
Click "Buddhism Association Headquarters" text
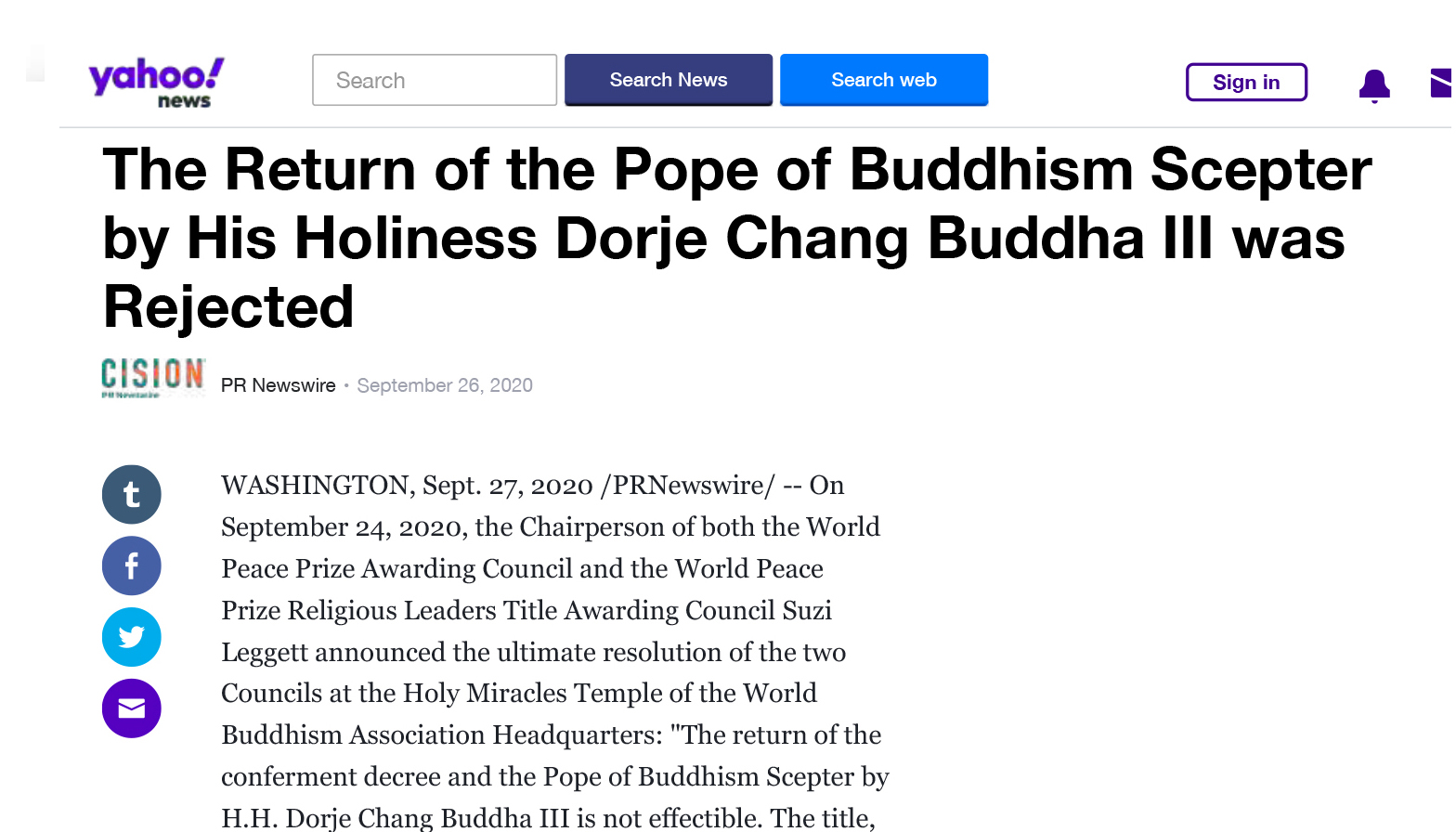coord(442,735)
